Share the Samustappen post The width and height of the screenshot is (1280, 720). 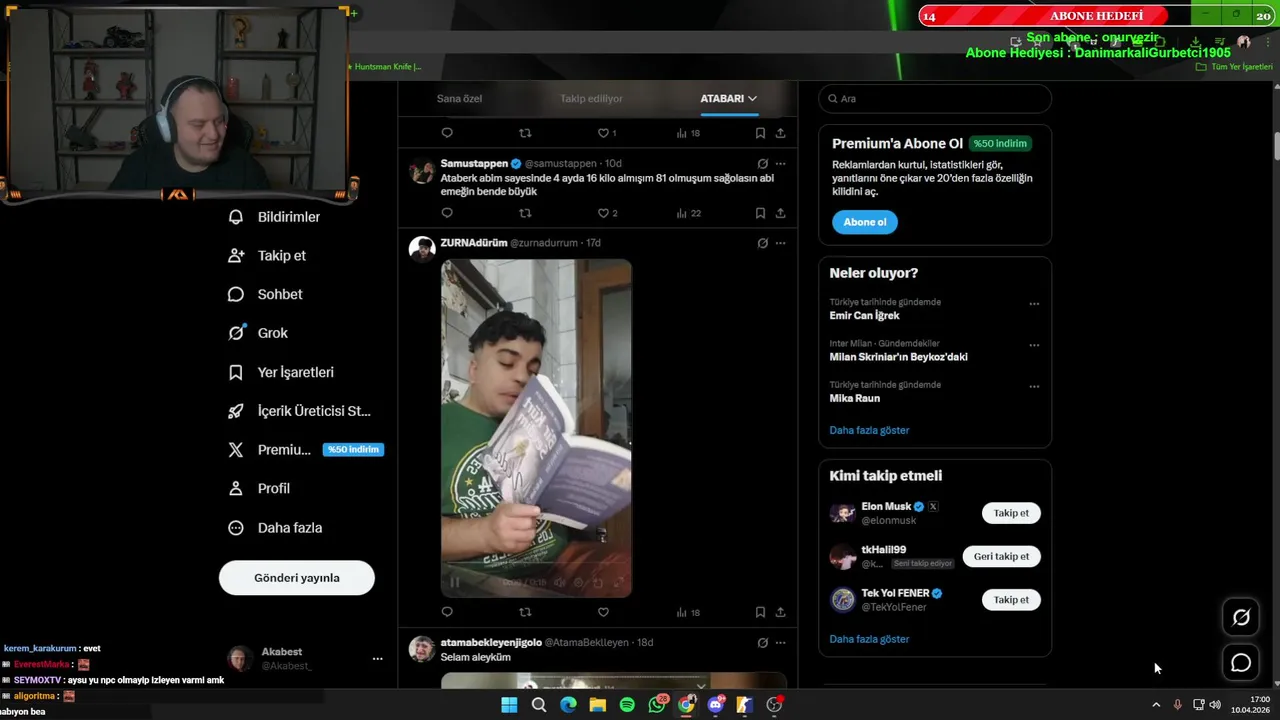780,213
